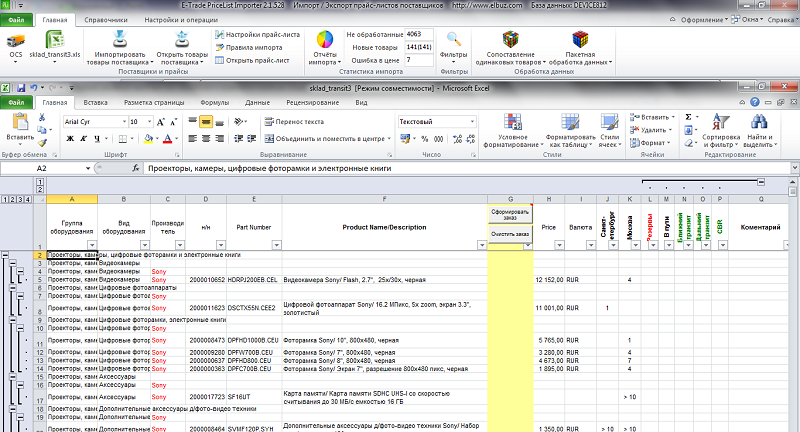800x432 pixels.
Task: Open Excel Разметка страницы tab
Action: coord(154,103)
